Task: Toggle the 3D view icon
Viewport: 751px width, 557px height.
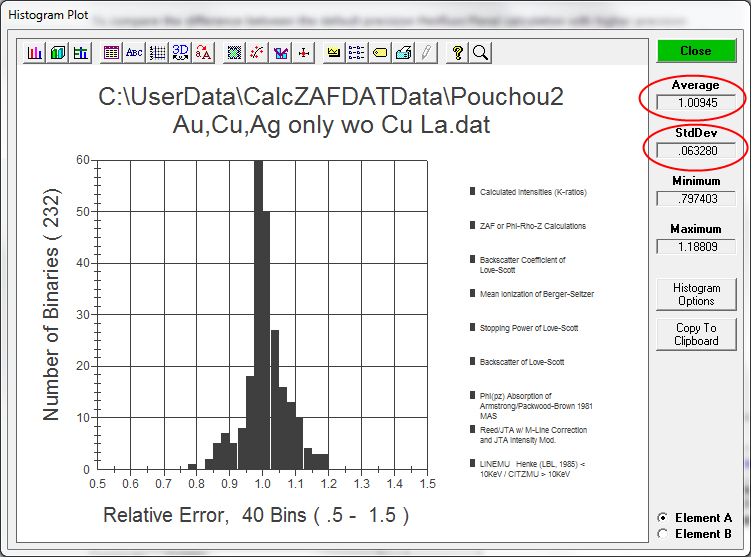Action: tap(180, 53)
